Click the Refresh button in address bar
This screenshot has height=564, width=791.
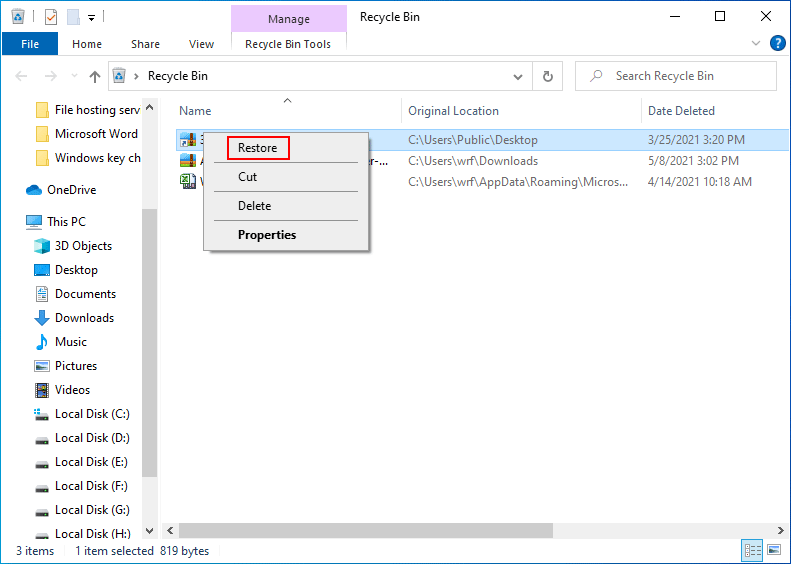[x=547, y=76]
